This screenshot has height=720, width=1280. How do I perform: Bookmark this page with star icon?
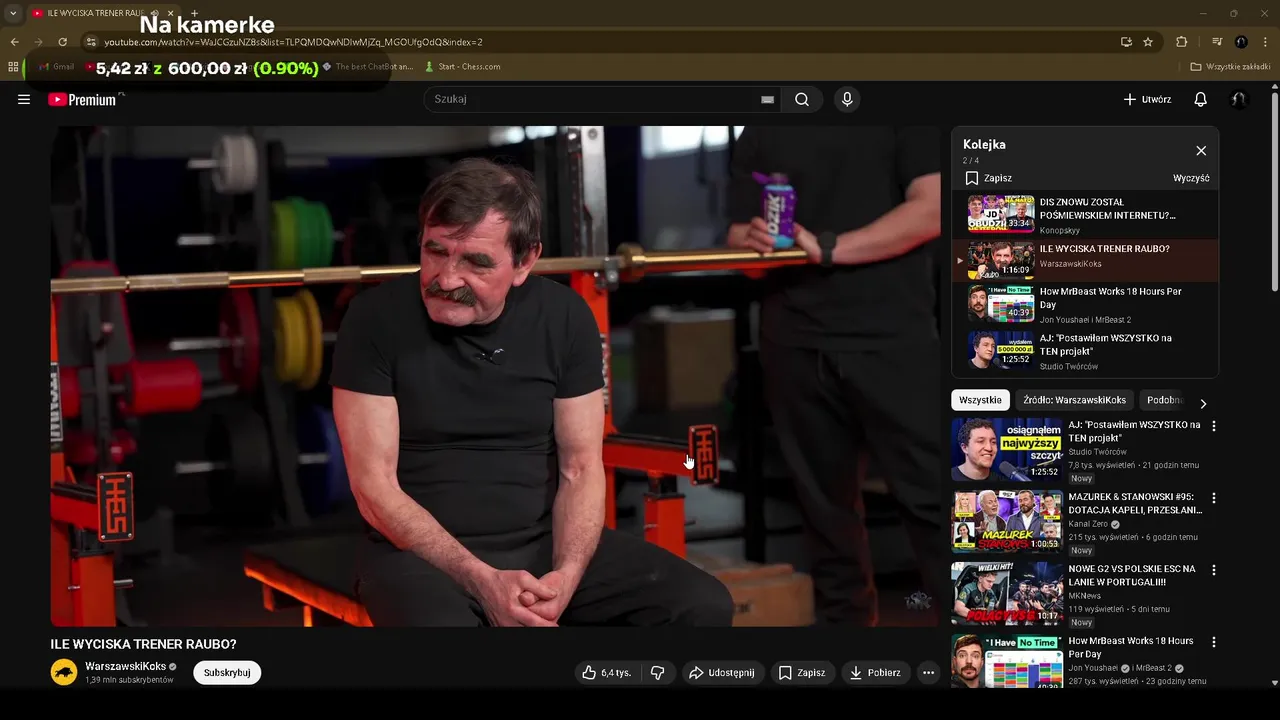point(1148,42)
